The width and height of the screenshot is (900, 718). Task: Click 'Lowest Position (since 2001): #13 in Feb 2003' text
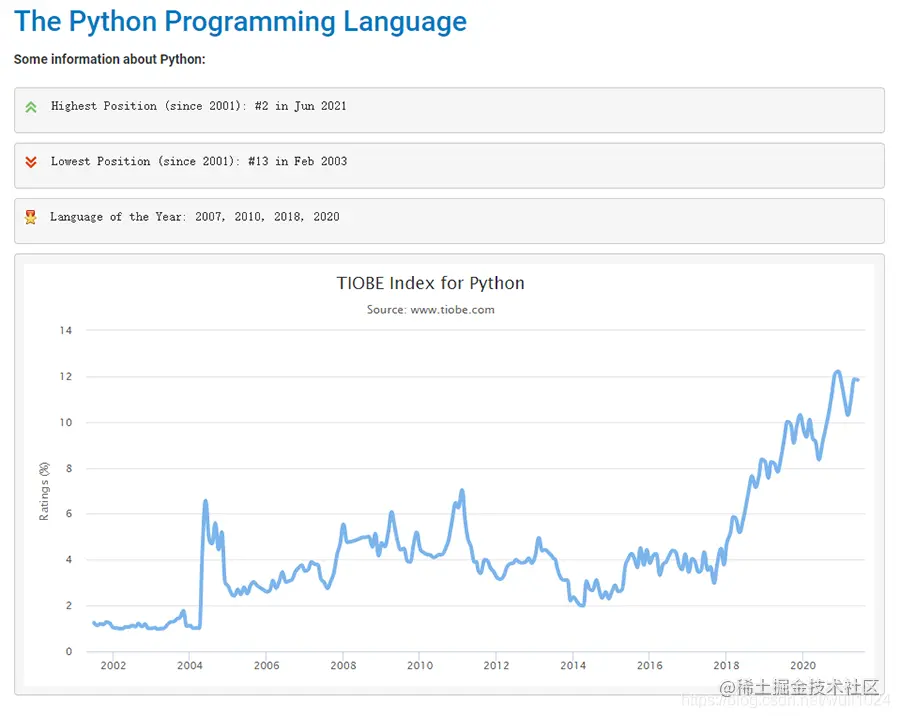(199, 161)
